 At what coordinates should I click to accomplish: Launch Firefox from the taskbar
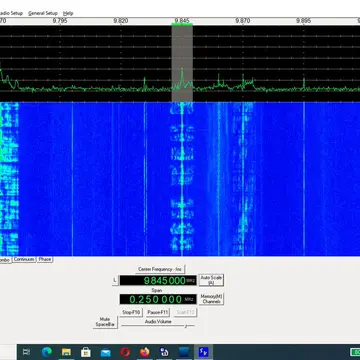pyautogui.click(x=145, y=352)
